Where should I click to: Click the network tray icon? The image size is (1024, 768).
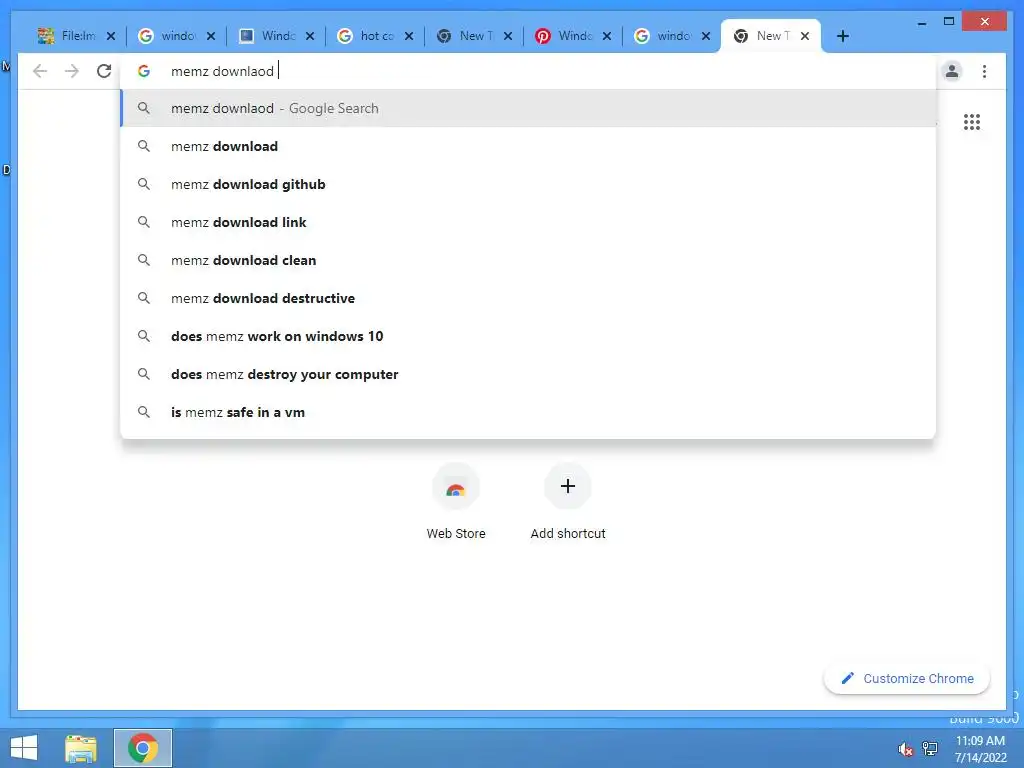[x=930, y=749]
